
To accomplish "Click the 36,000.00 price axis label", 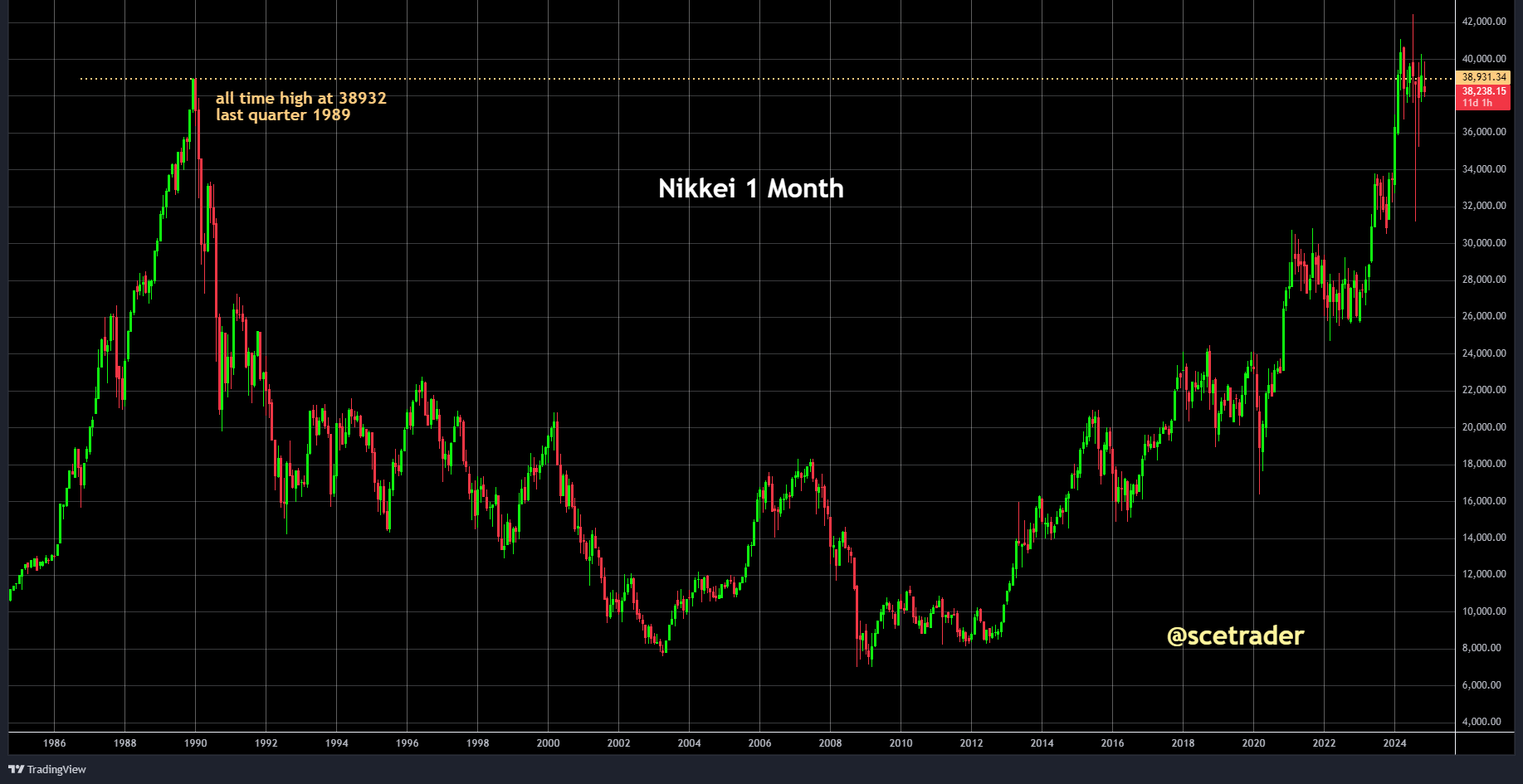I will click(1484, 132).
